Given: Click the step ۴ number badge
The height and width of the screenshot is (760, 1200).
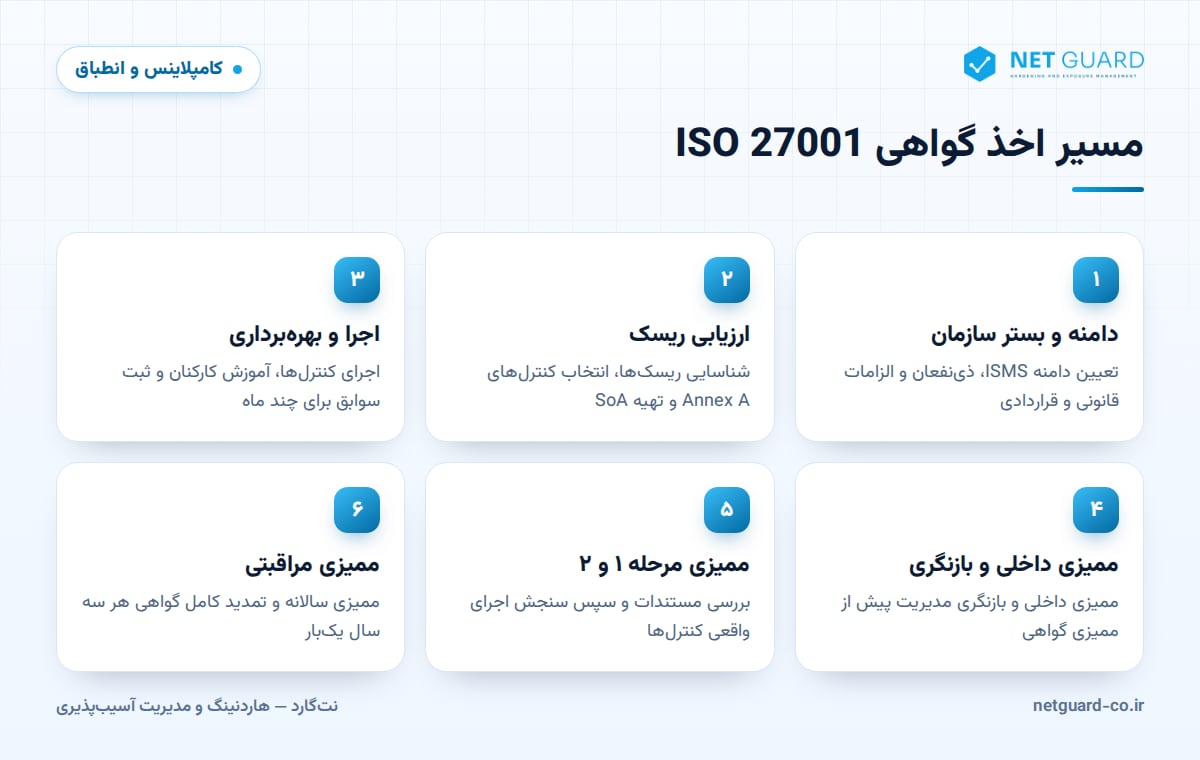Looking at the screenshot, I should [x=1096, y=510].
